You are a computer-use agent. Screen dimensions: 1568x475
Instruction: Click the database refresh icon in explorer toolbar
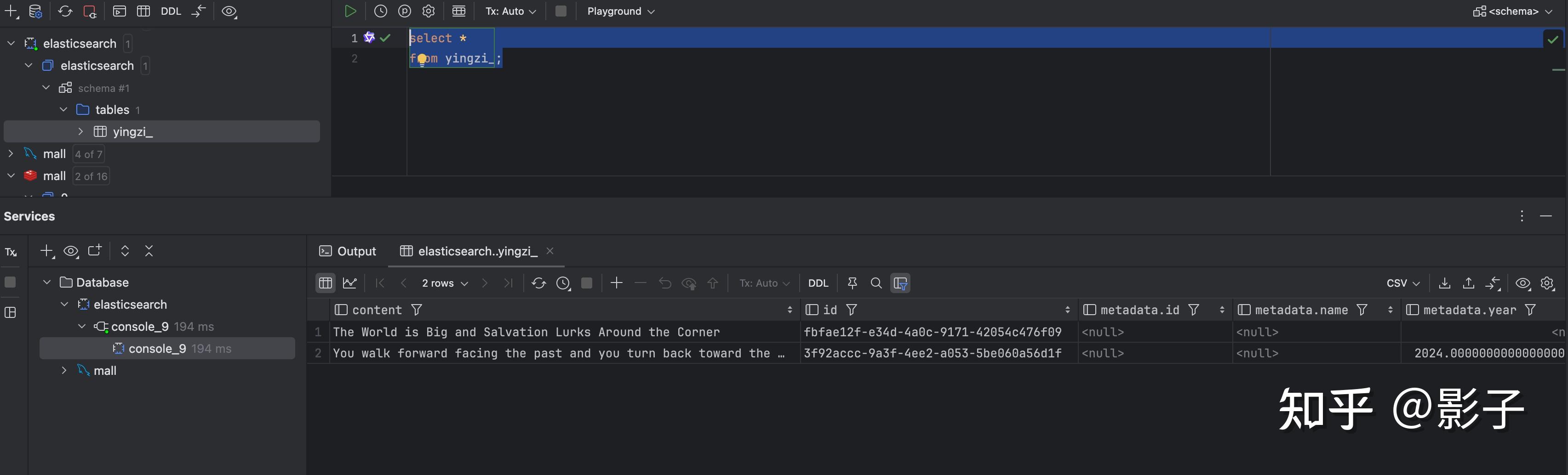click(65, 11)
